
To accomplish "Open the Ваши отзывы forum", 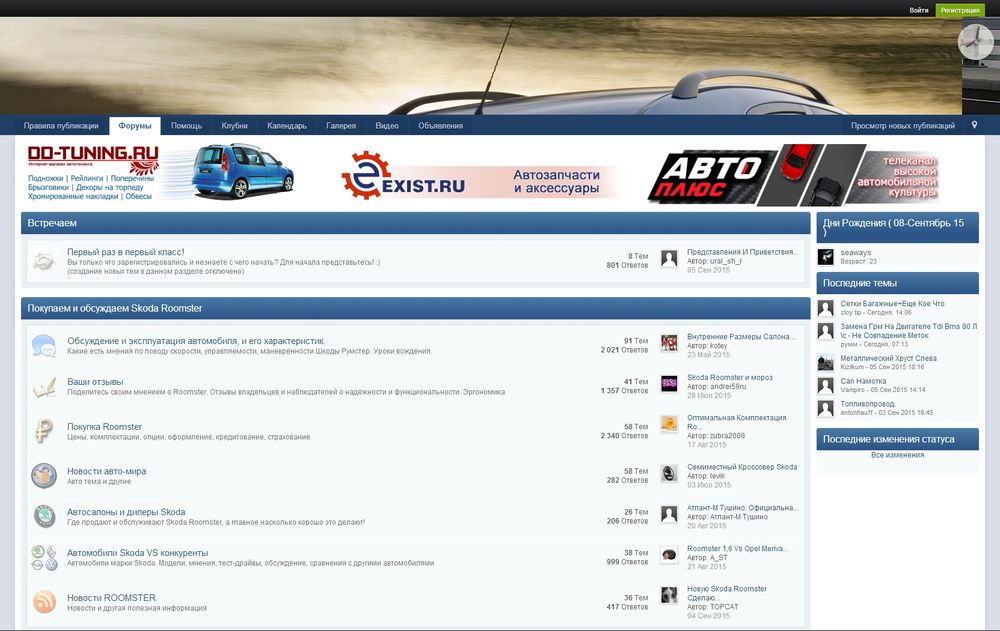I will [x=95, y=382].
